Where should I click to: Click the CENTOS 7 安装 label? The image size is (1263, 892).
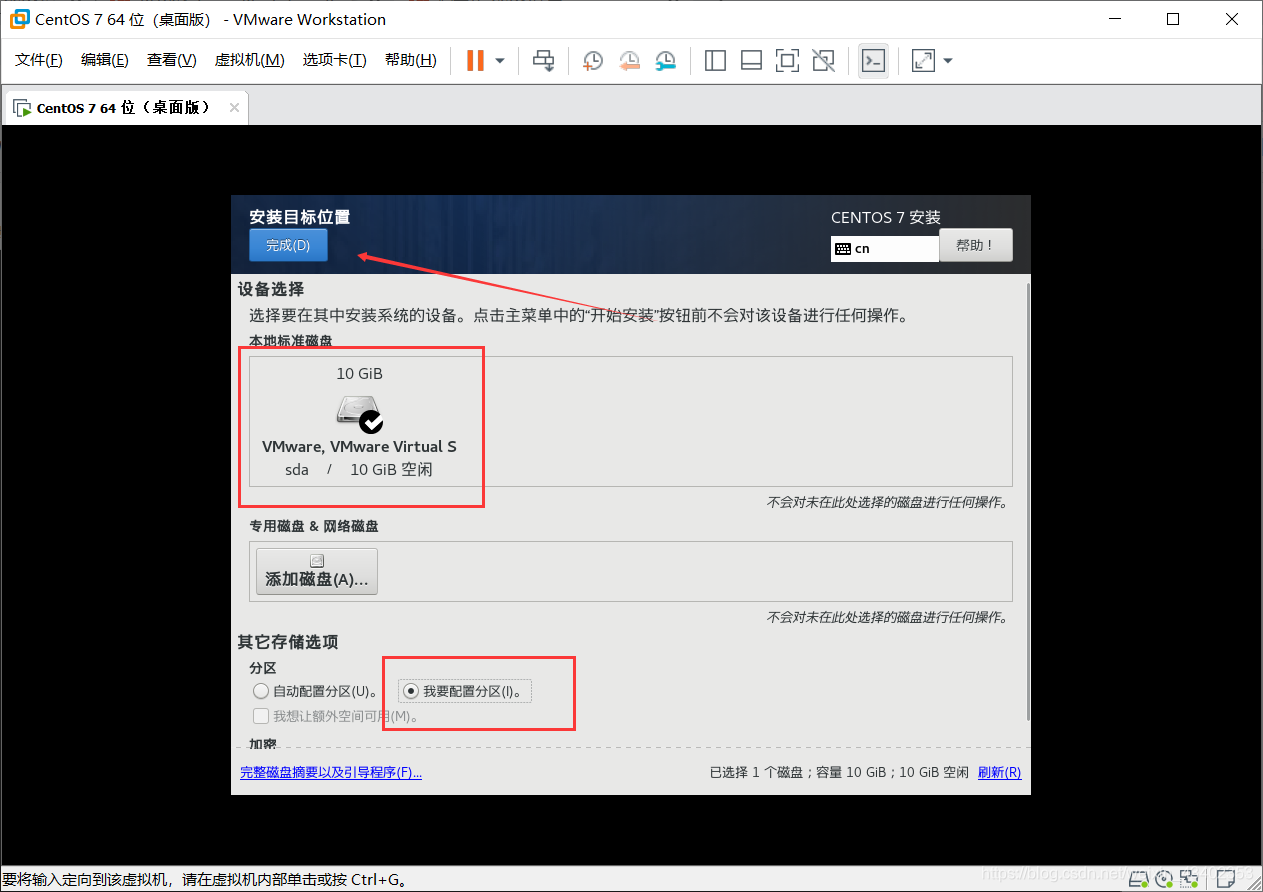tap(886, 217)
